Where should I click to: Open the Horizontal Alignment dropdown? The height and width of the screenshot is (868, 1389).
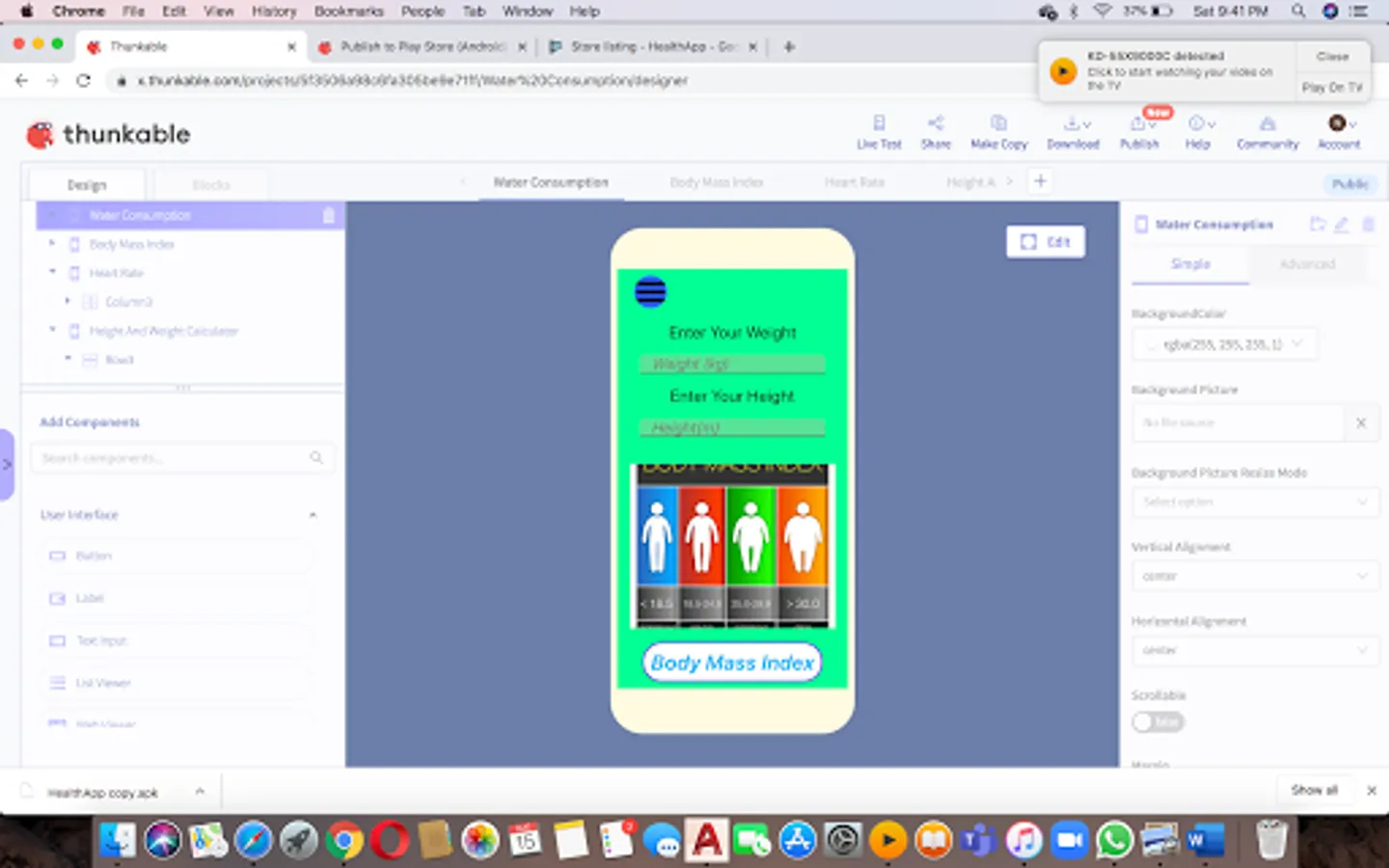(x=1254, y=650)
